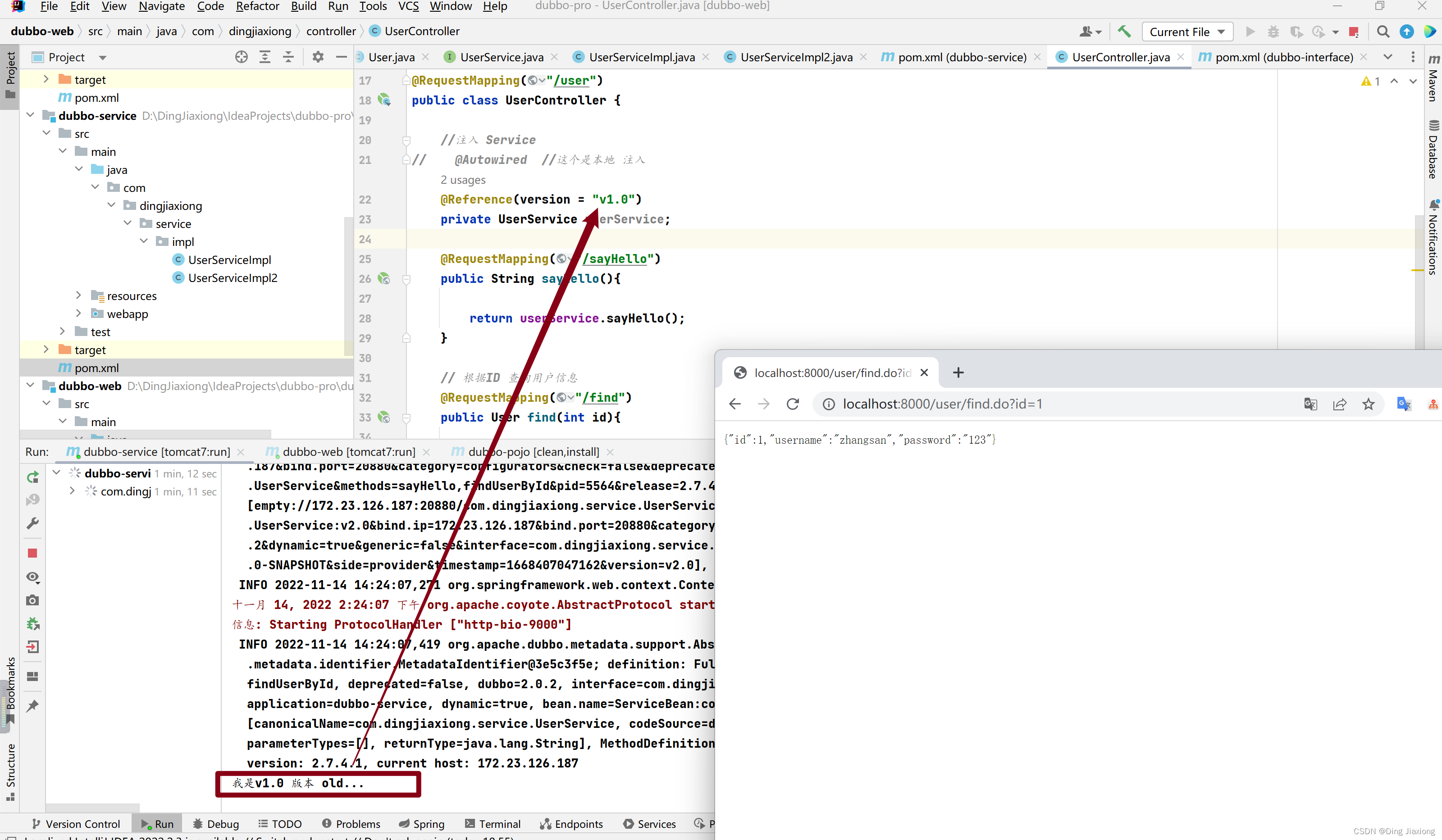Expand the com.dingj run tree node
1442x840 pixels.
(x=72, y=490)
